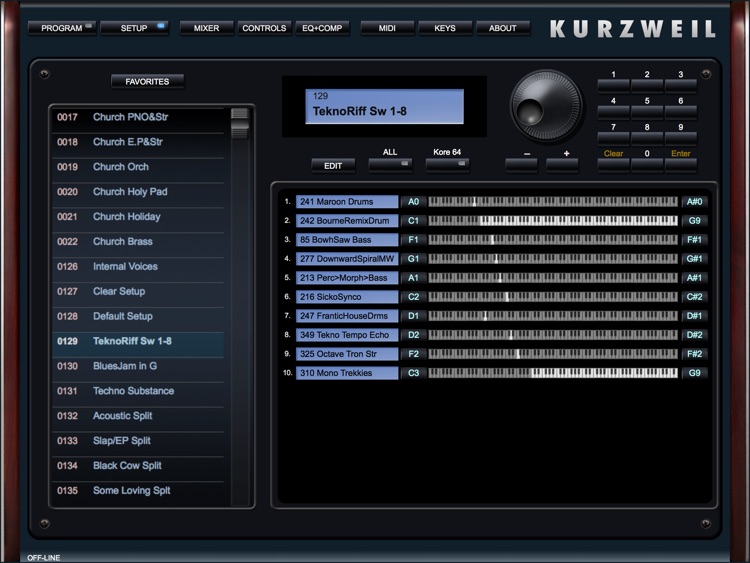Open zone 10 program 310 Mono Trekkies
Image resolution: width=750 pixels, height=563 pixels.
pyautogui.click(x=347, y=373)
